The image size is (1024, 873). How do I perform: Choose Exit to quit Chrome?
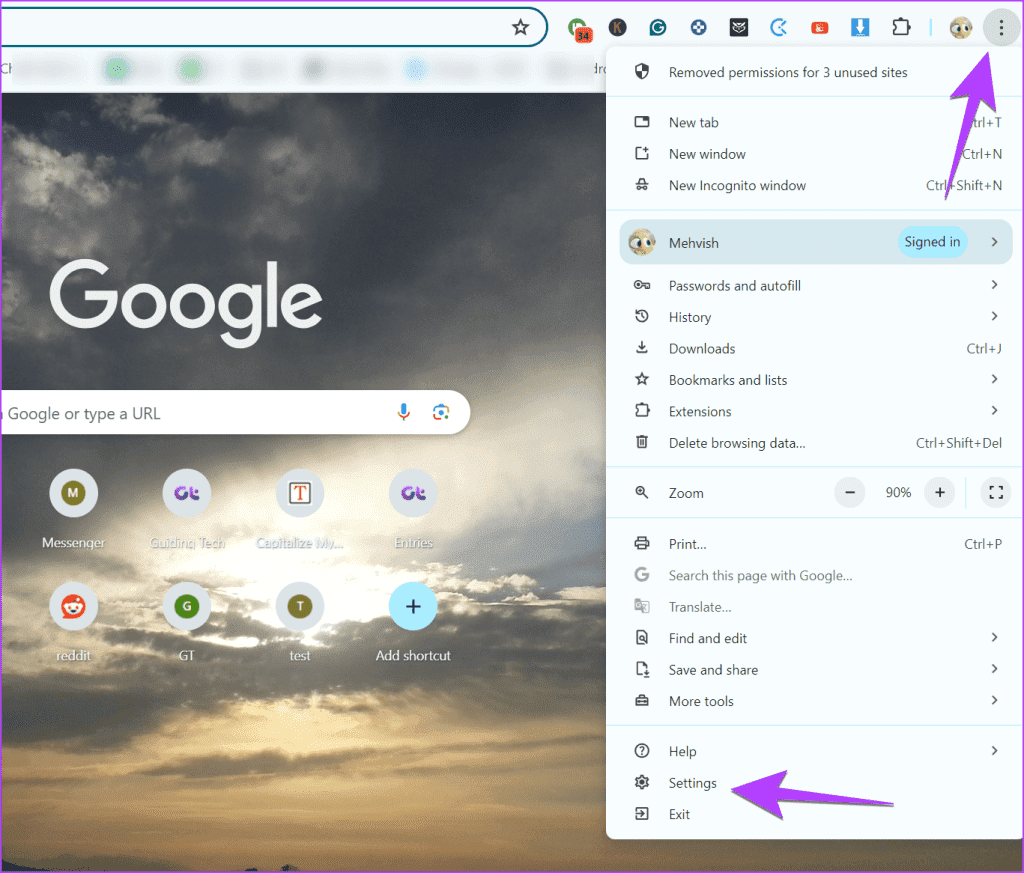814,814
